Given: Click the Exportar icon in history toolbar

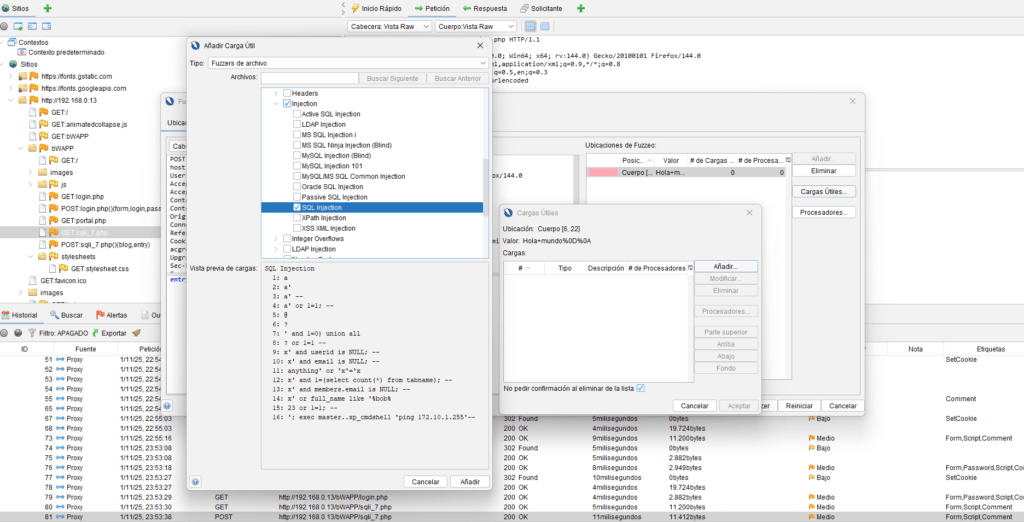Looking at the screenshot, I should pyautogui.click(x=95, y=332).
